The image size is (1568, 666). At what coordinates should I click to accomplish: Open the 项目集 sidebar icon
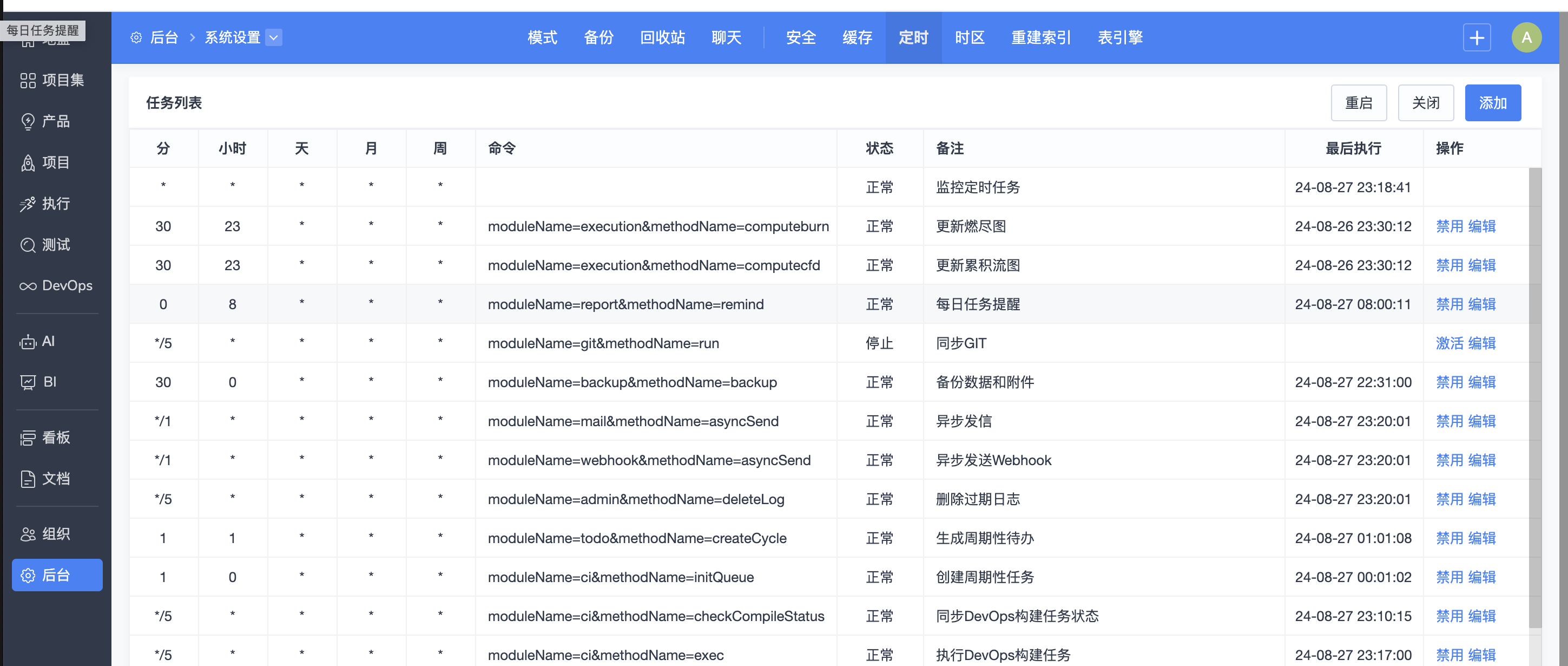[28, 81]
